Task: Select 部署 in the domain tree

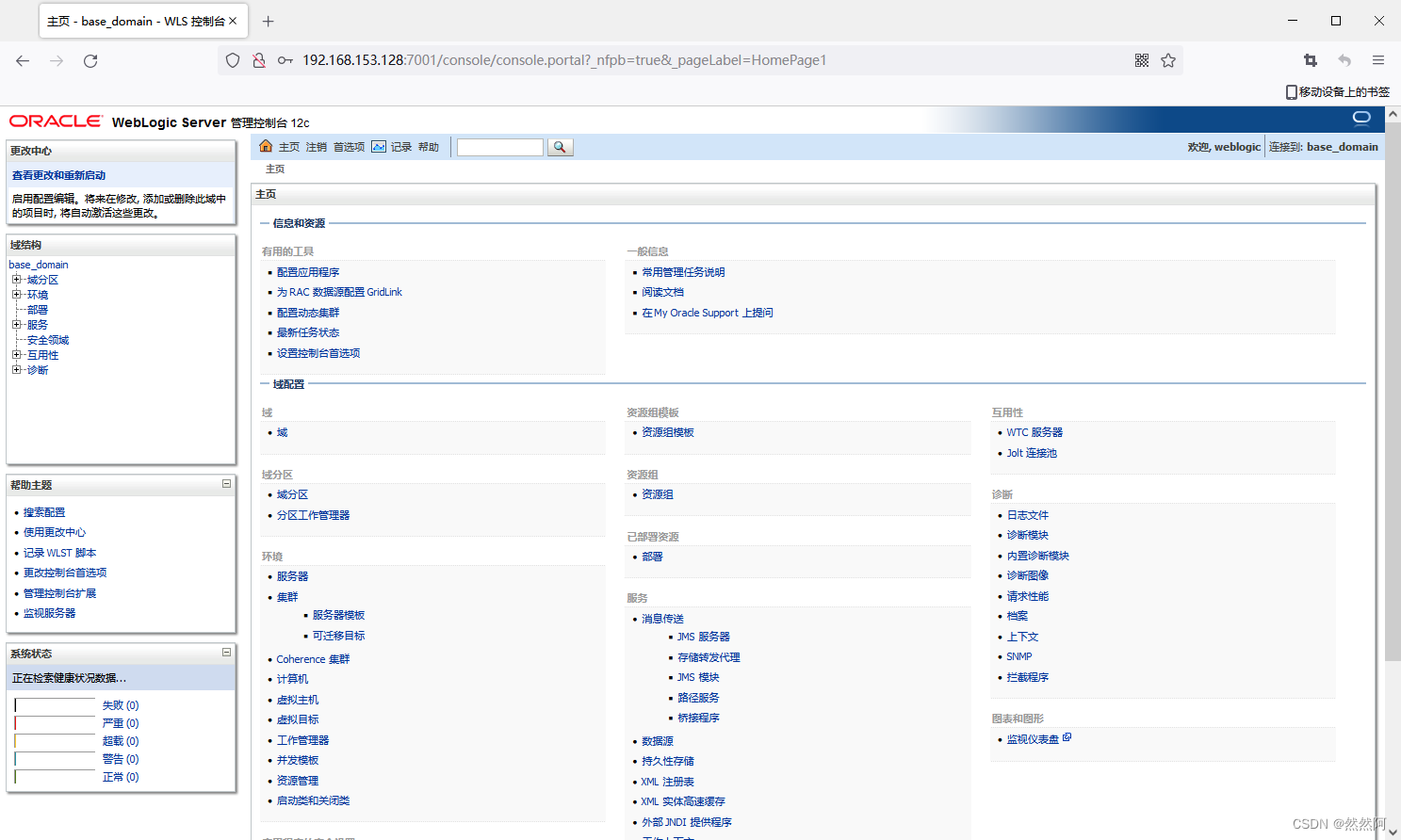Action: click(x=38, y=310)
